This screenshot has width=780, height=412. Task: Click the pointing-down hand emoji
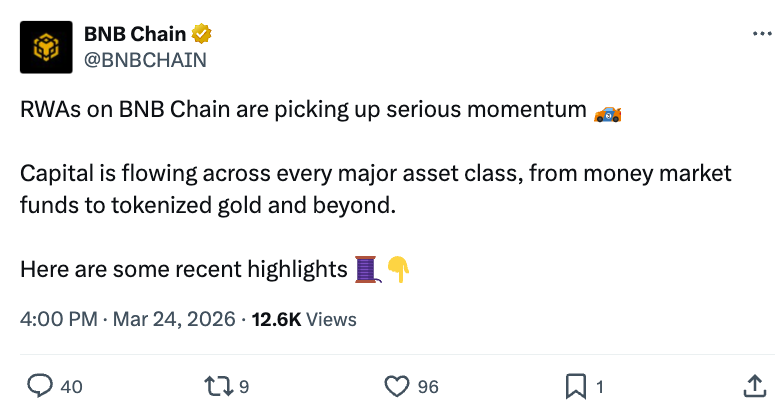tap(398, 269)
